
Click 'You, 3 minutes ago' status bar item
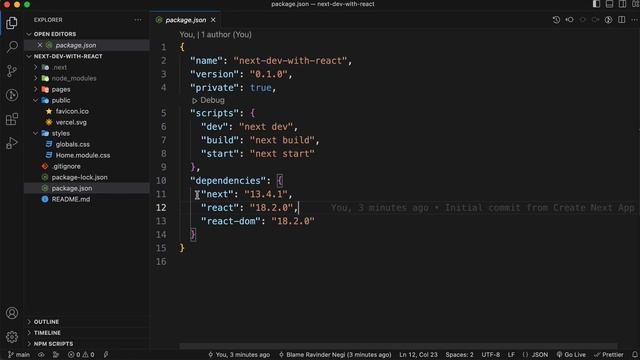(239, 355)
